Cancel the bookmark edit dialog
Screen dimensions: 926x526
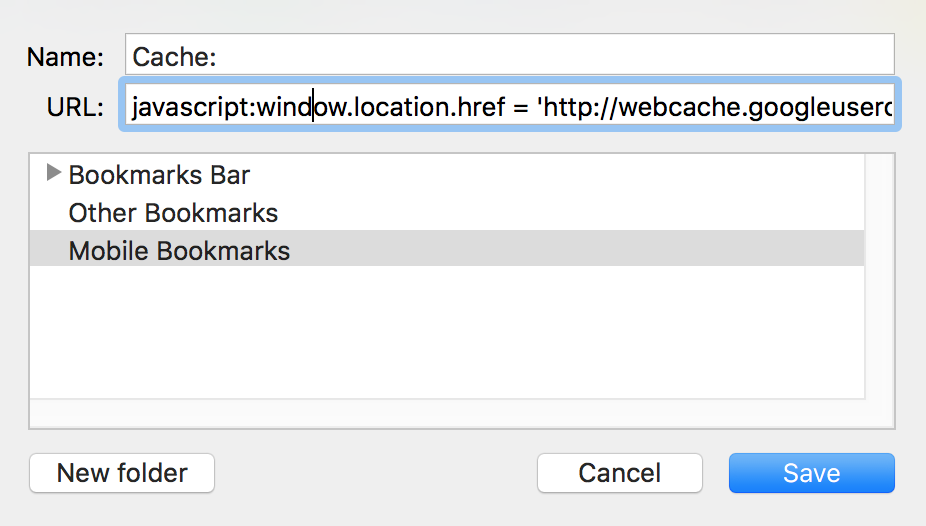coord(619,473)
